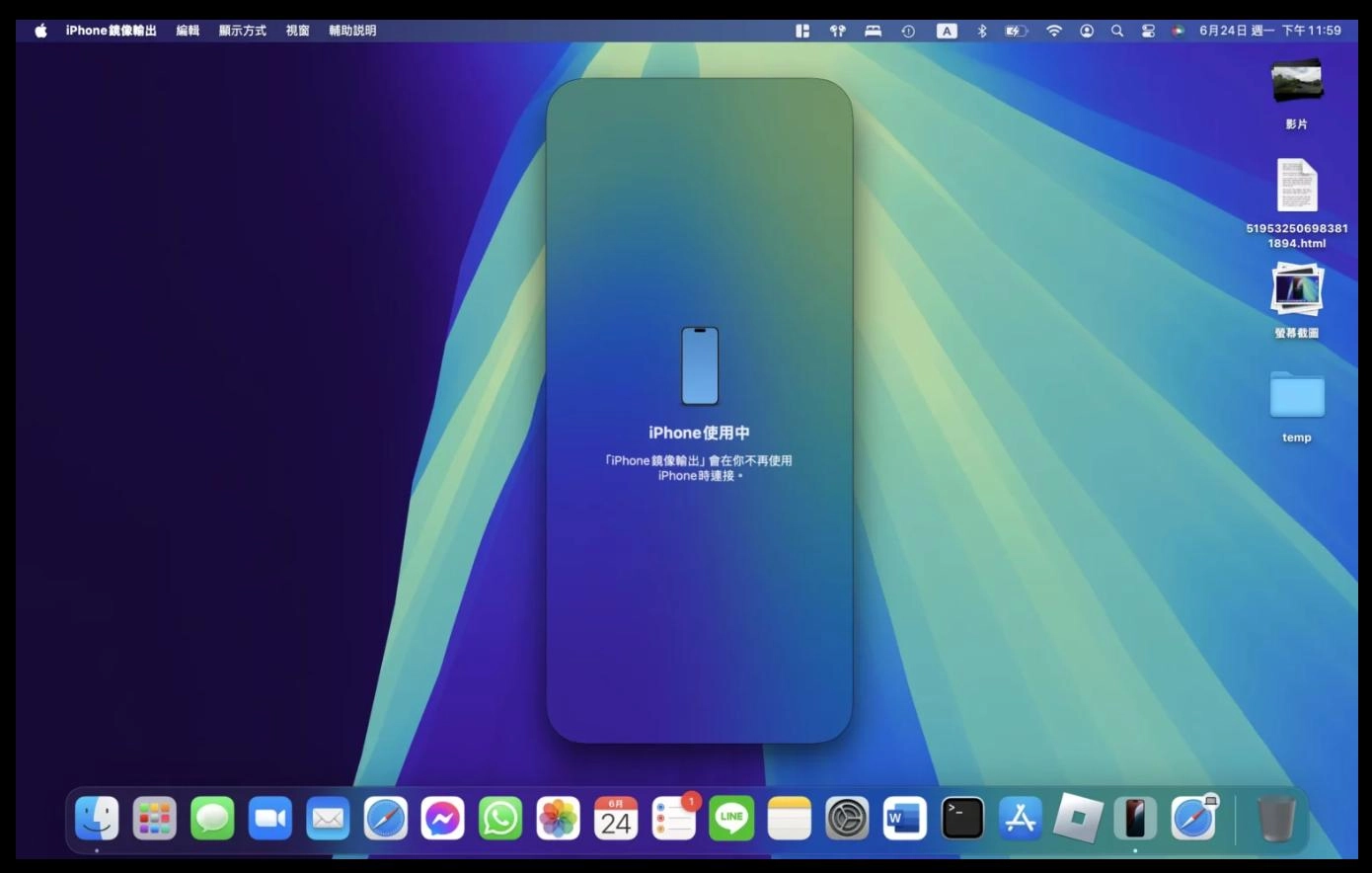Open Zoom from the Dock
The height and width of the screenshot is (873, 1372).
(x=270, y=818)
